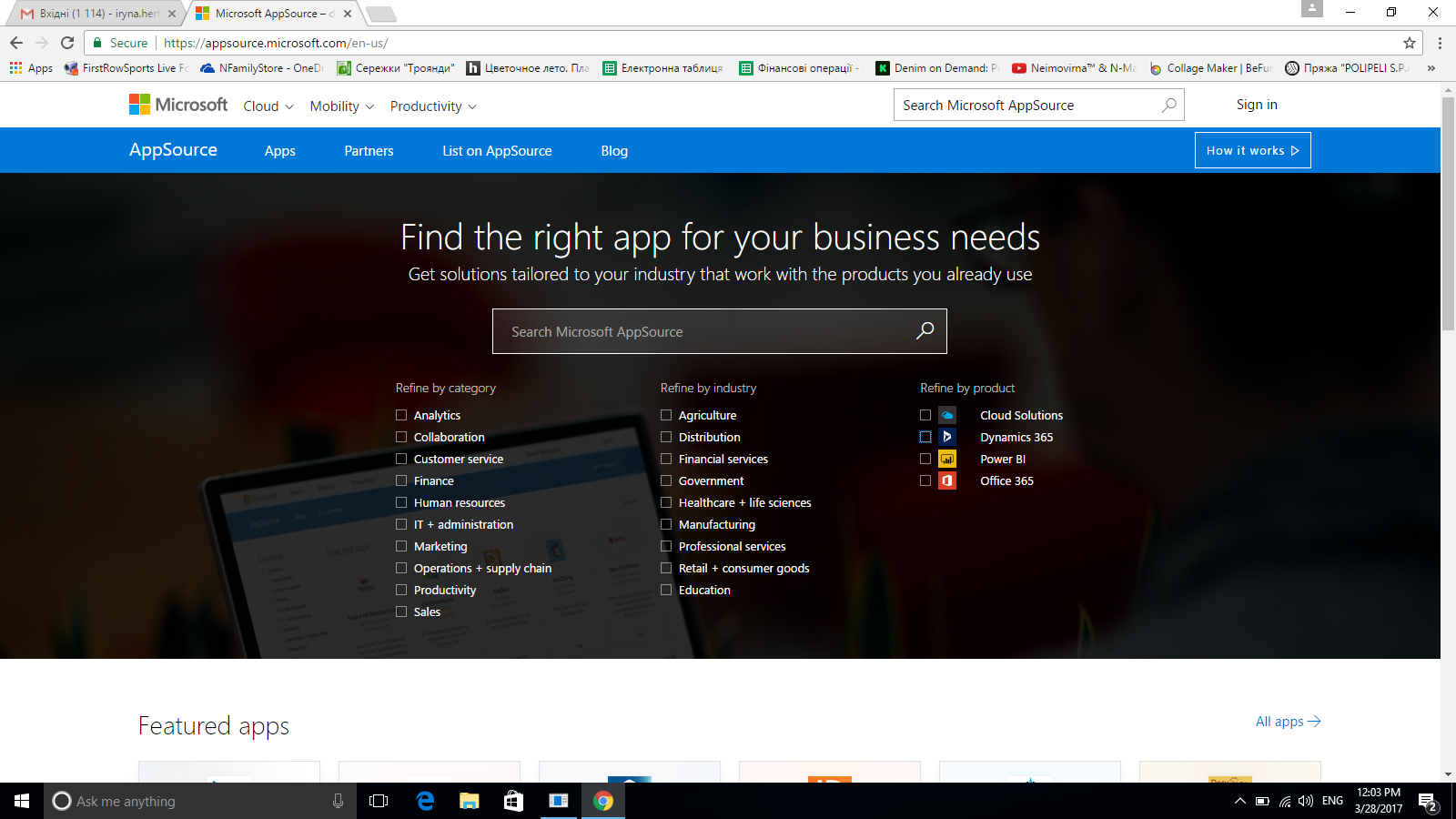Click Sign in
This screenshot has width=1456, height=819.
(x=1257, y=105)
